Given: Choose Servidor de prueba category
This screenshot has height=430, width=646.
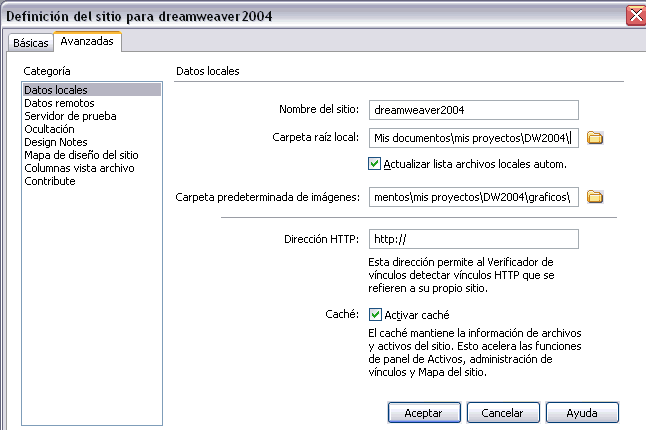Looking at the screenshot, I should [70, 116].
